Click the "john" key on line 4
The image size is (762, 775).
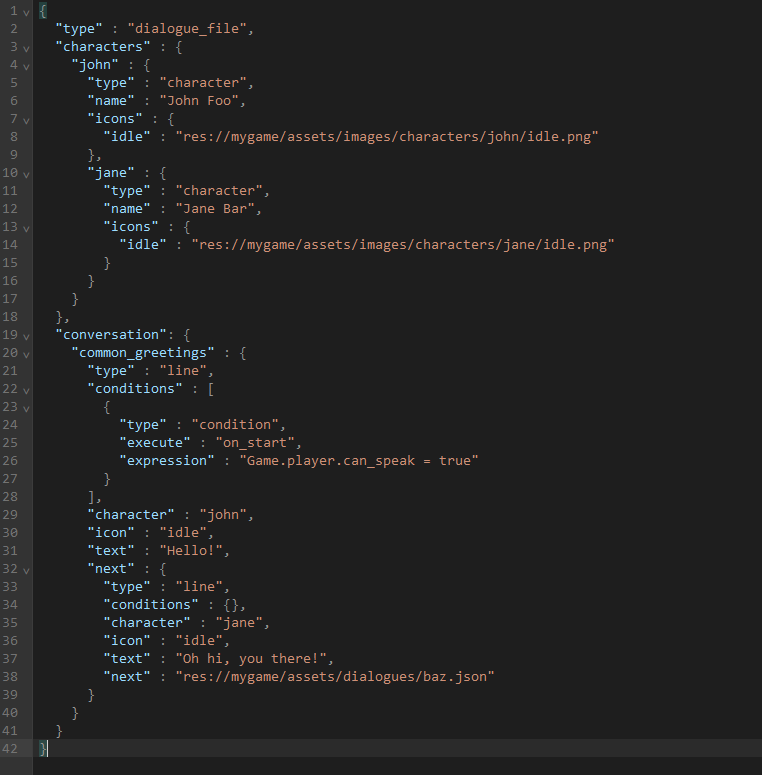(x=95, y=65)
